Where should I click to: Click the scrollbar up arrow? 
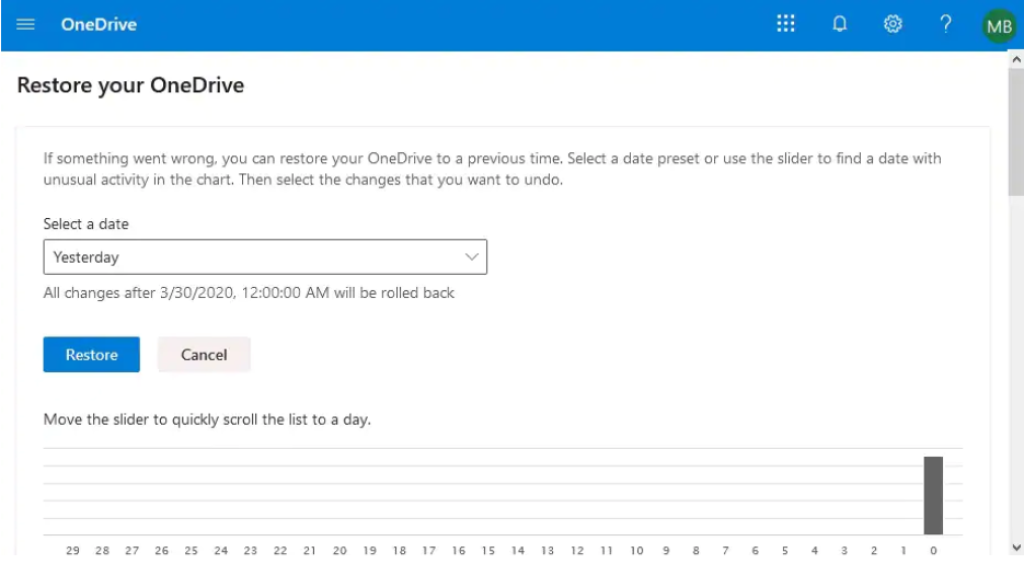[1016, 60]
